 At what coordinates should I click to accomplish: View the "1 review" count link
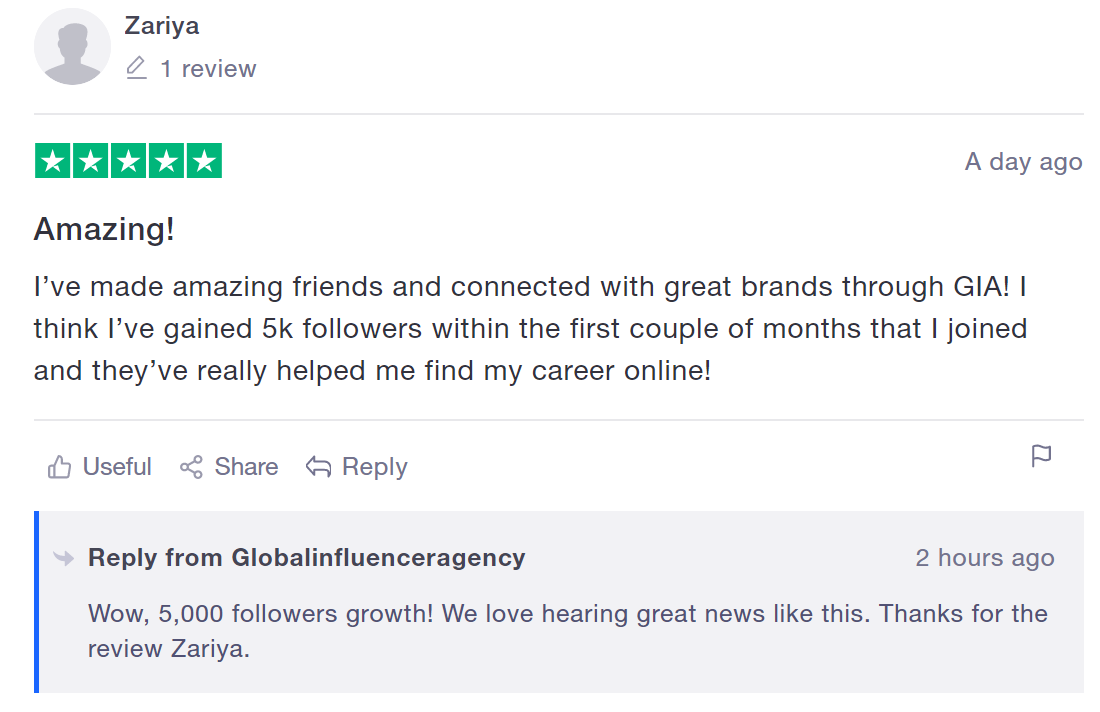point(208,69)
